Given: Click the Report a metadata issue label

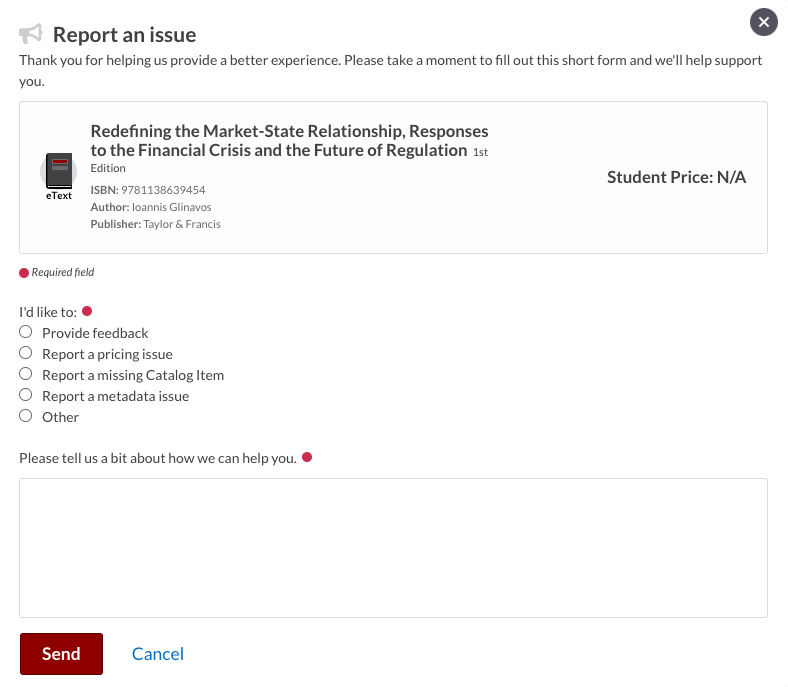Looking at the screenshot, I should click(x=116, y=397).
